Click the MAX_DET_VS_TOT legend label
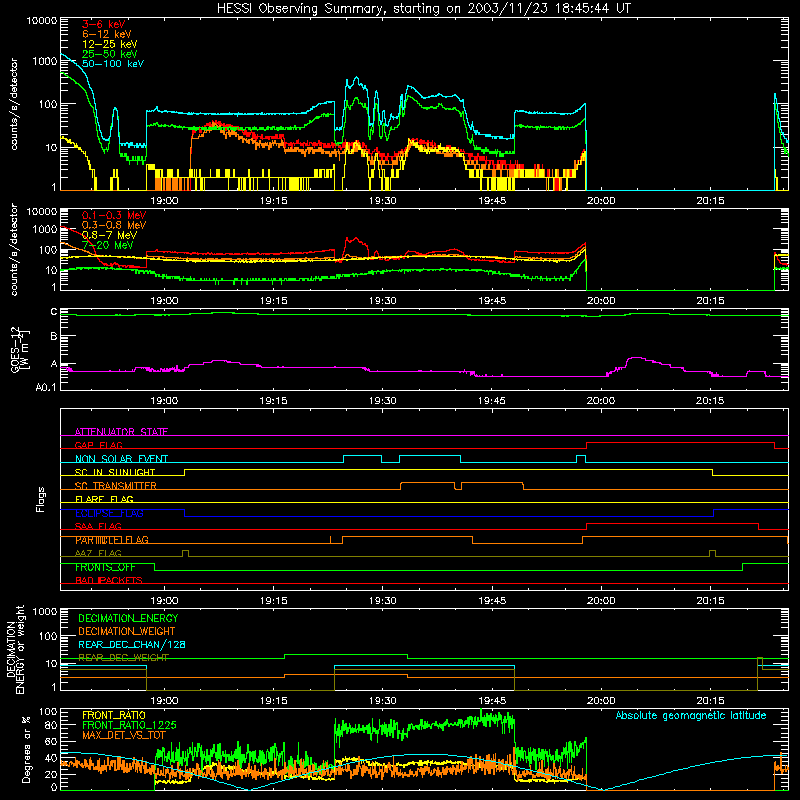This screenshot has height=800, width=800. (124, 735)
